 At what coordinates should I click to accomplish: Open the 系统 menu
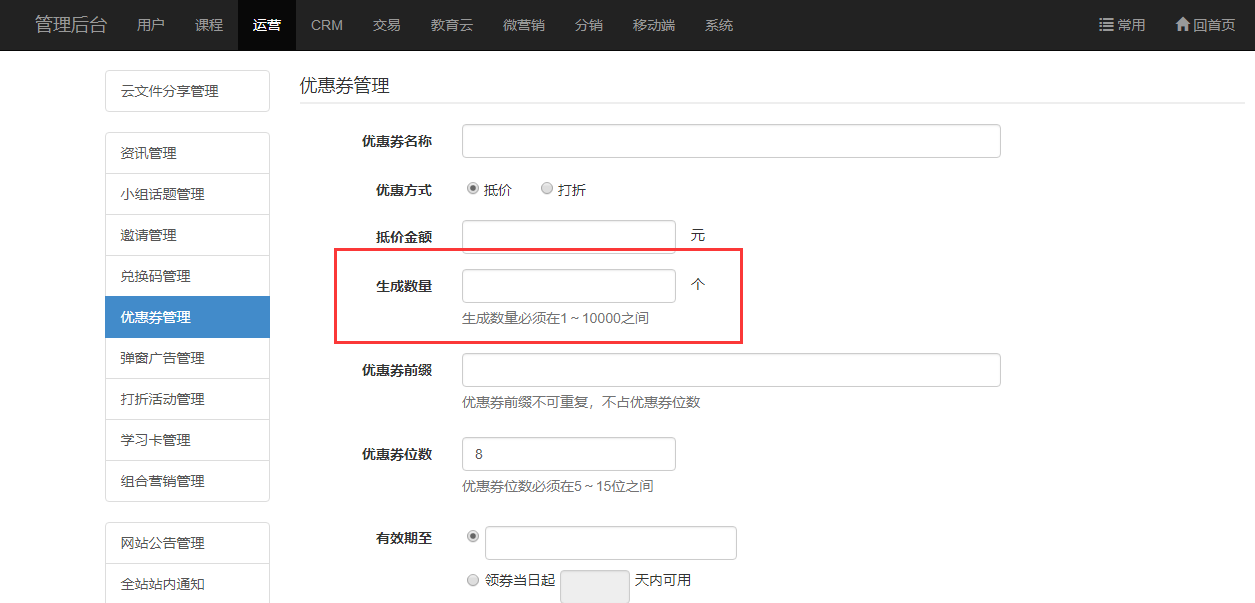[x=719, y=25]
